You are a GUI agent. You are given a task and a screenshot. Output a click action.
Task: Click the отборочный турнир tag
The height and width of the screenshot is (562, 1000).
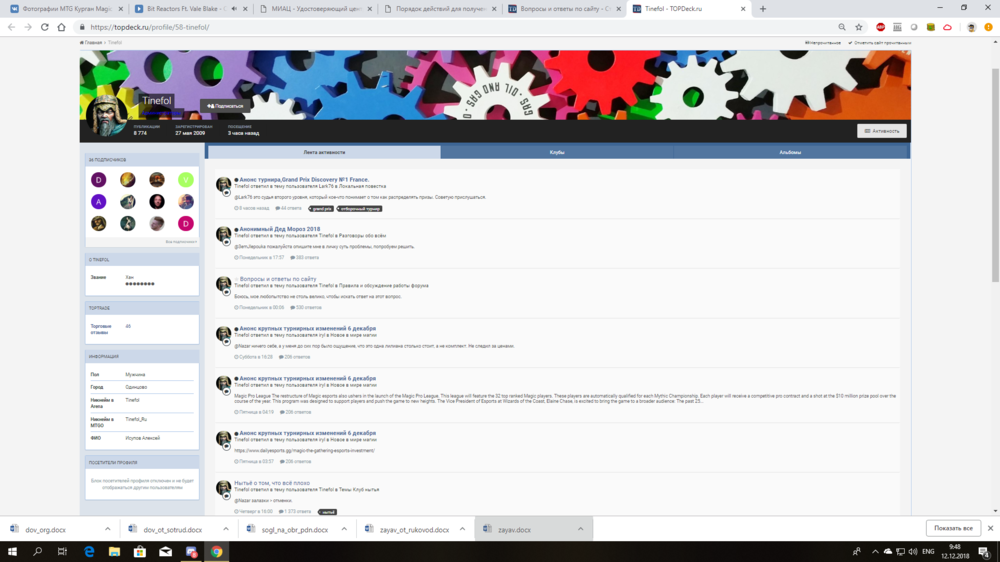[x=360, y=209]
